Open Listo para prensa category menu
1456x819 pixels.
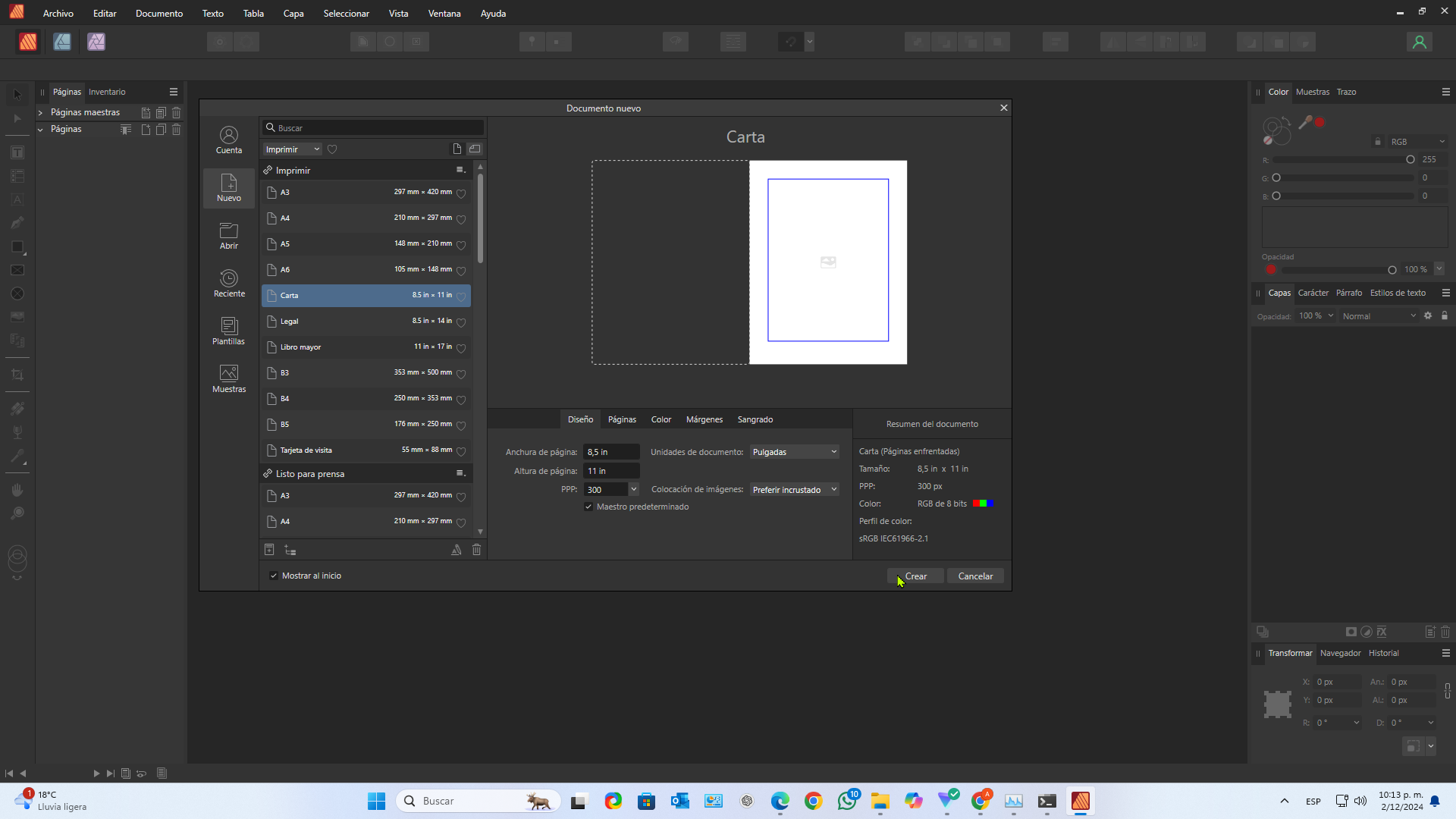coord(460,474)
